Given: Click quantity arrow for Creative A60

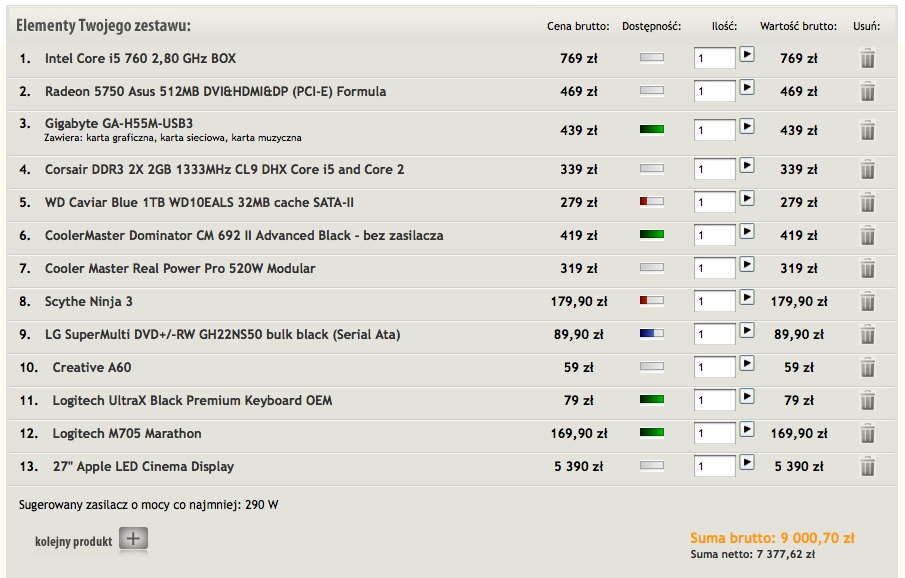Looking at the screenshot, I should point(747,363).
